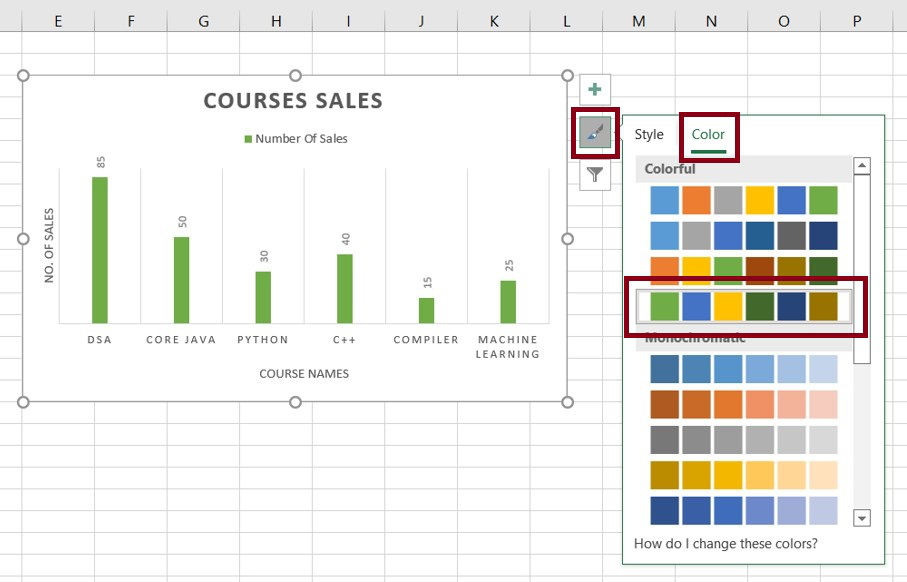Select column N header
Screen dimensions: 907x582
tap(711, 21)
